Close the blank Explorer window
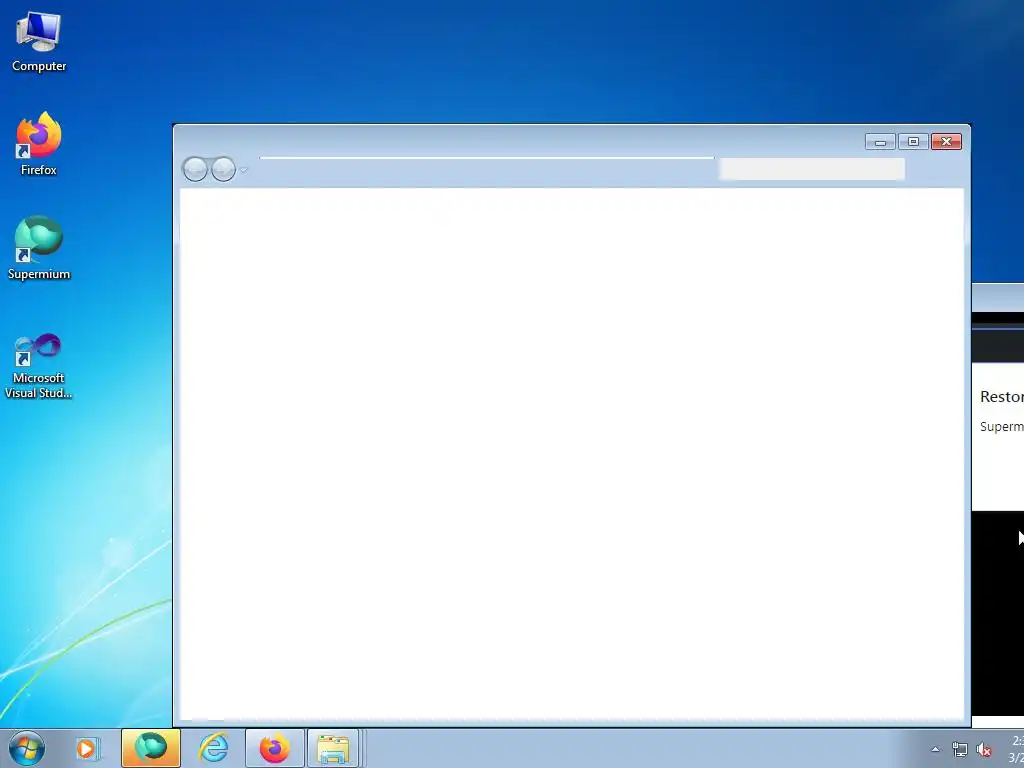The image size is (1024, 768). (x=946, y=142)
